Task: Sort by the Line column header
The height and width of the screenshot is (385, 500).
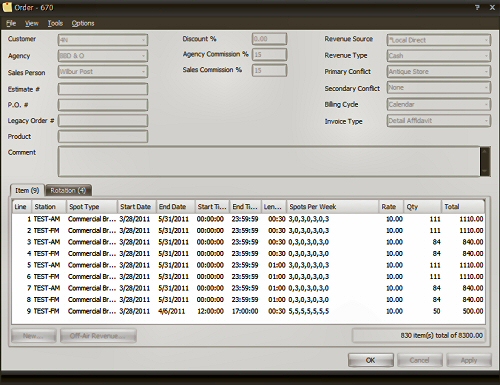Action: (x=22, y=207)
